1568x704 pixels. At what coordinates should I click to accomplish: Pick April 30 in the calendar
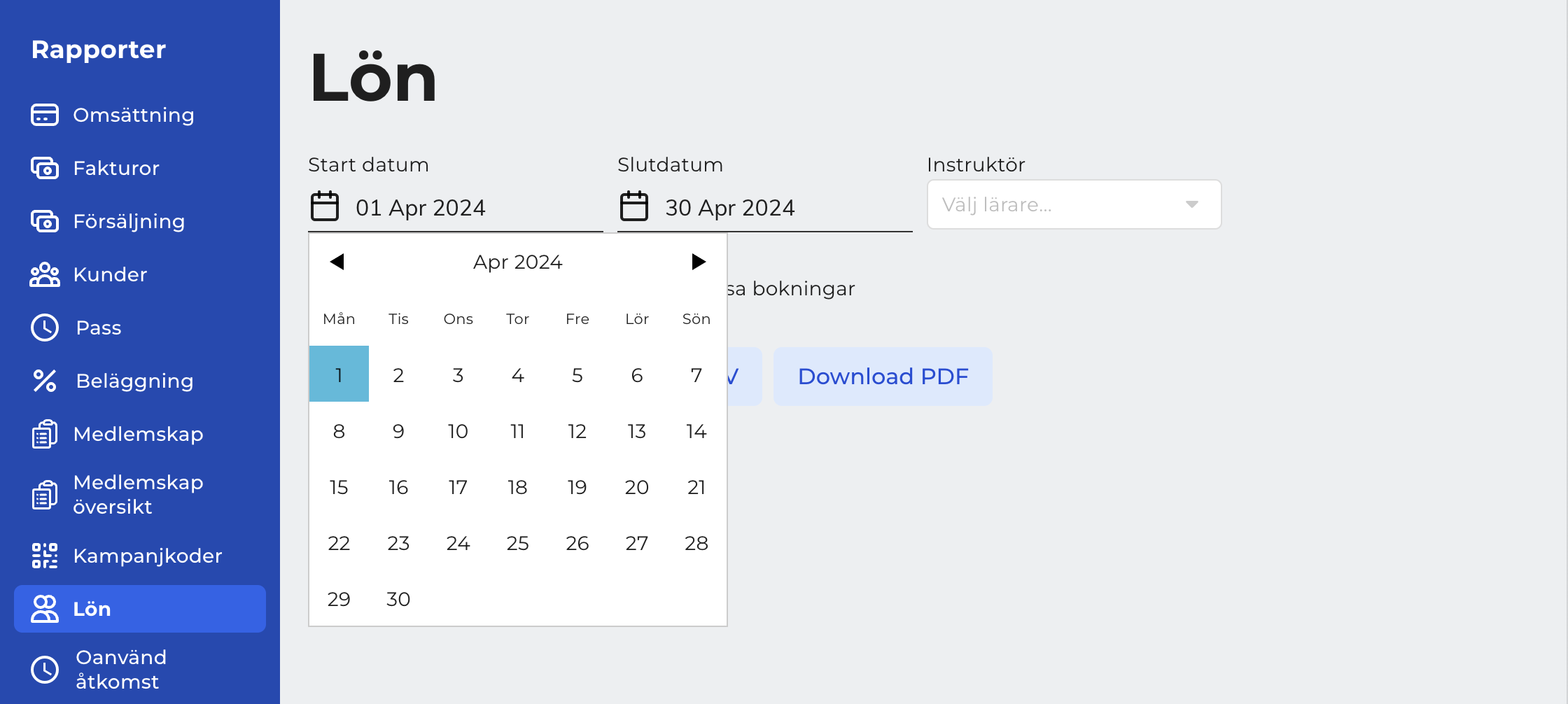(398, 599)
